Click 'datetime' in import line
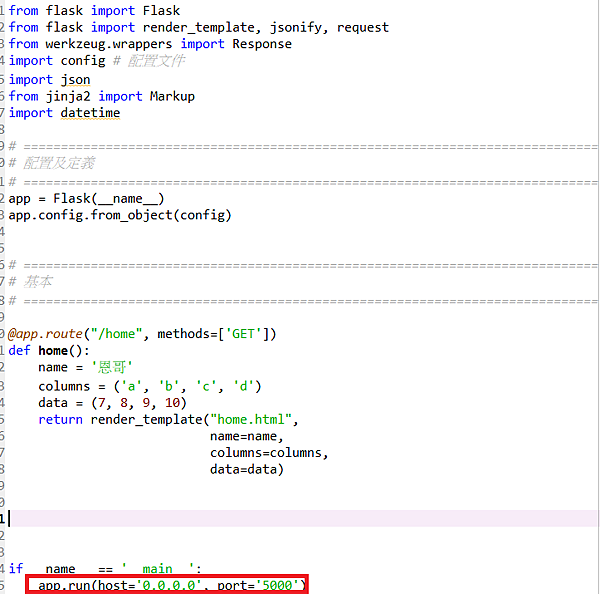Screen dimensions: 600x594 tap(90, 113)
